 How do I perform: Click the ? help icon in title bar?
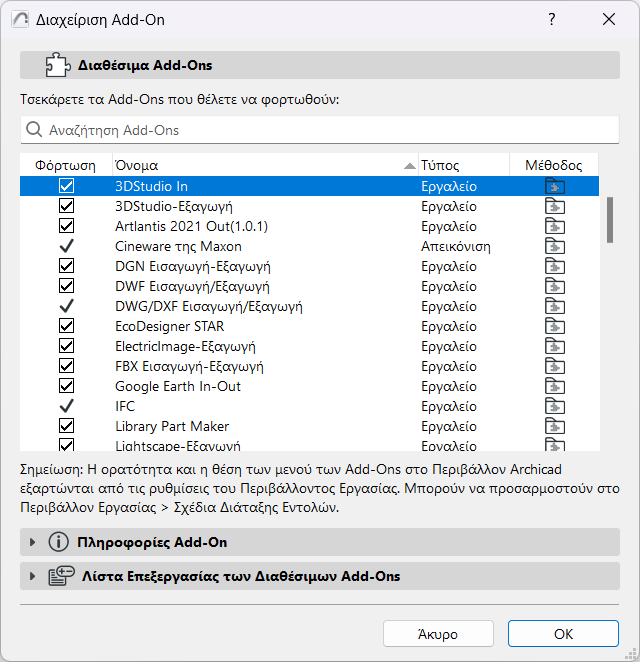pyautogui.click(x=552, y=19)
